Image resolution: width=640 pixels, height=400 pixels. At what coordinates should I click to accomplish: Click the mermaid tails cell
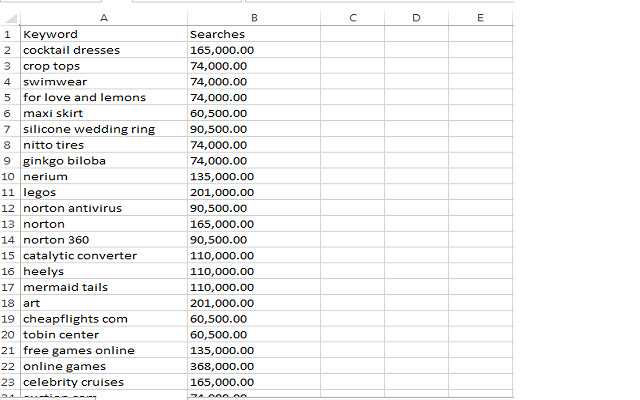[x=104, y=287]
